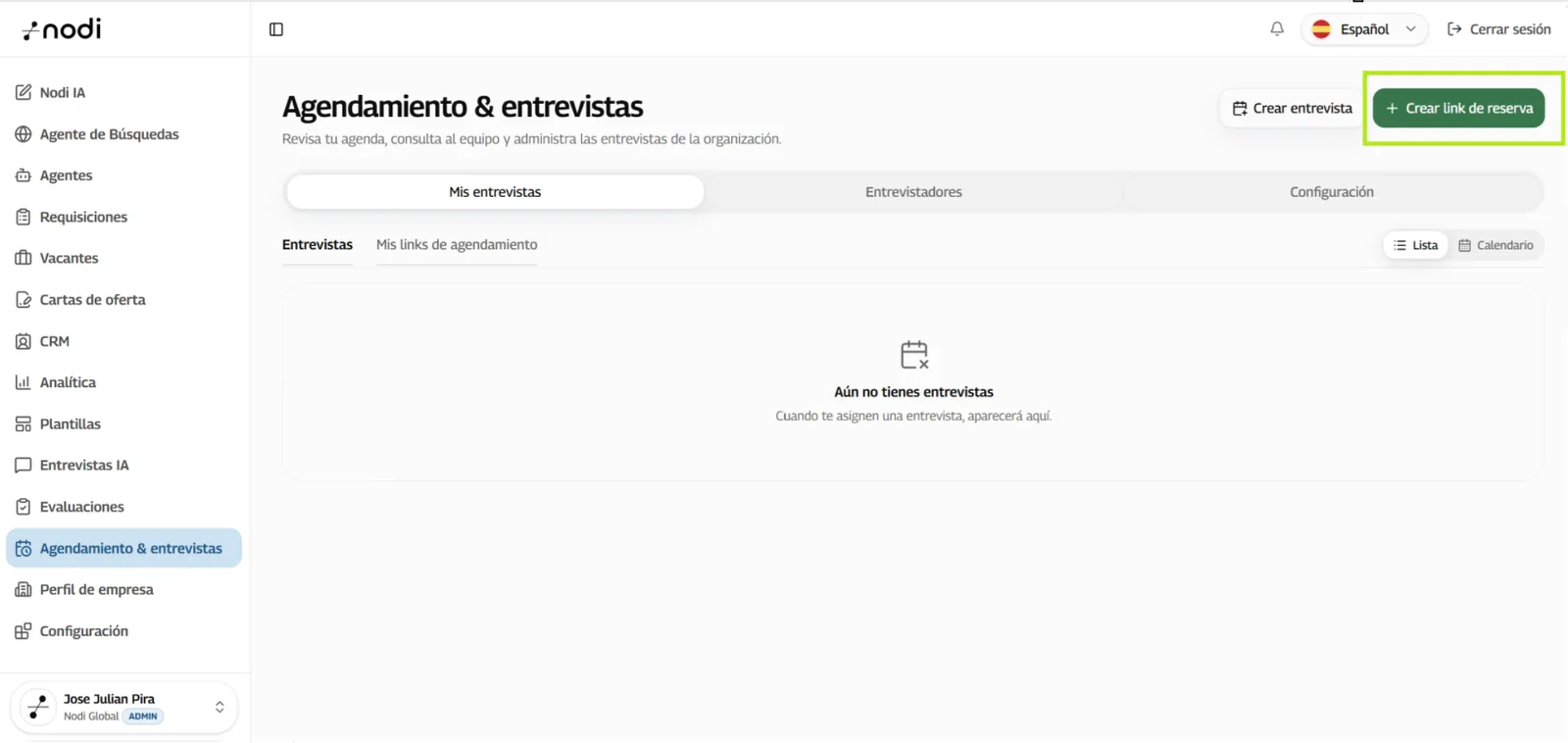The image size is (1568, 743).
Task: Click the Agendamiento calendar-clock icon
Action: 24,549
